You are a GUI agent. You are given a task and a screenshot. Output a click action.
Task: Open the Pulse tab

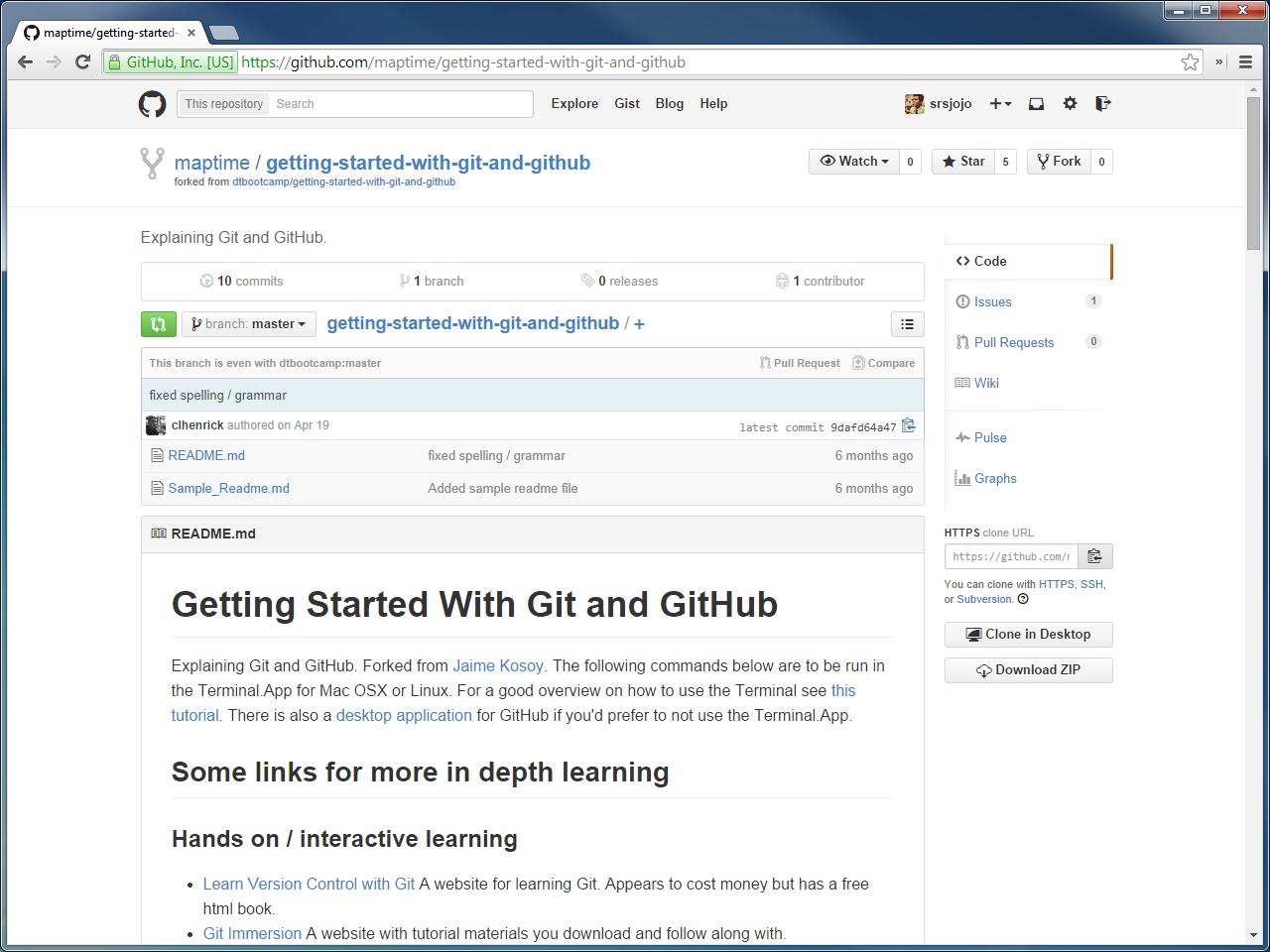(1028, 437)
